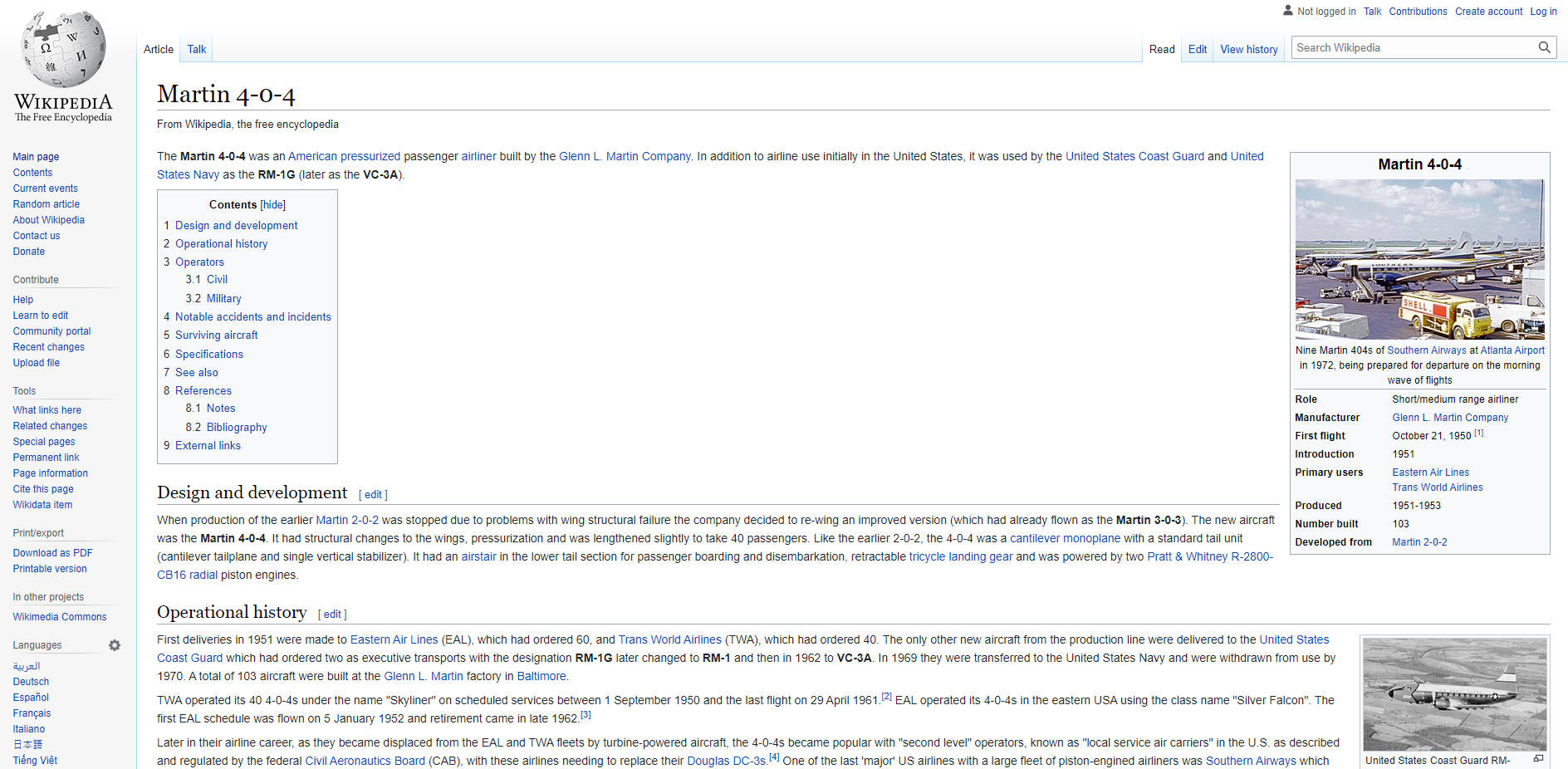Open the Martin 404s airport photo
Image resolution: width=1568 pixels, height=769 pixels.
[1420, 259]
